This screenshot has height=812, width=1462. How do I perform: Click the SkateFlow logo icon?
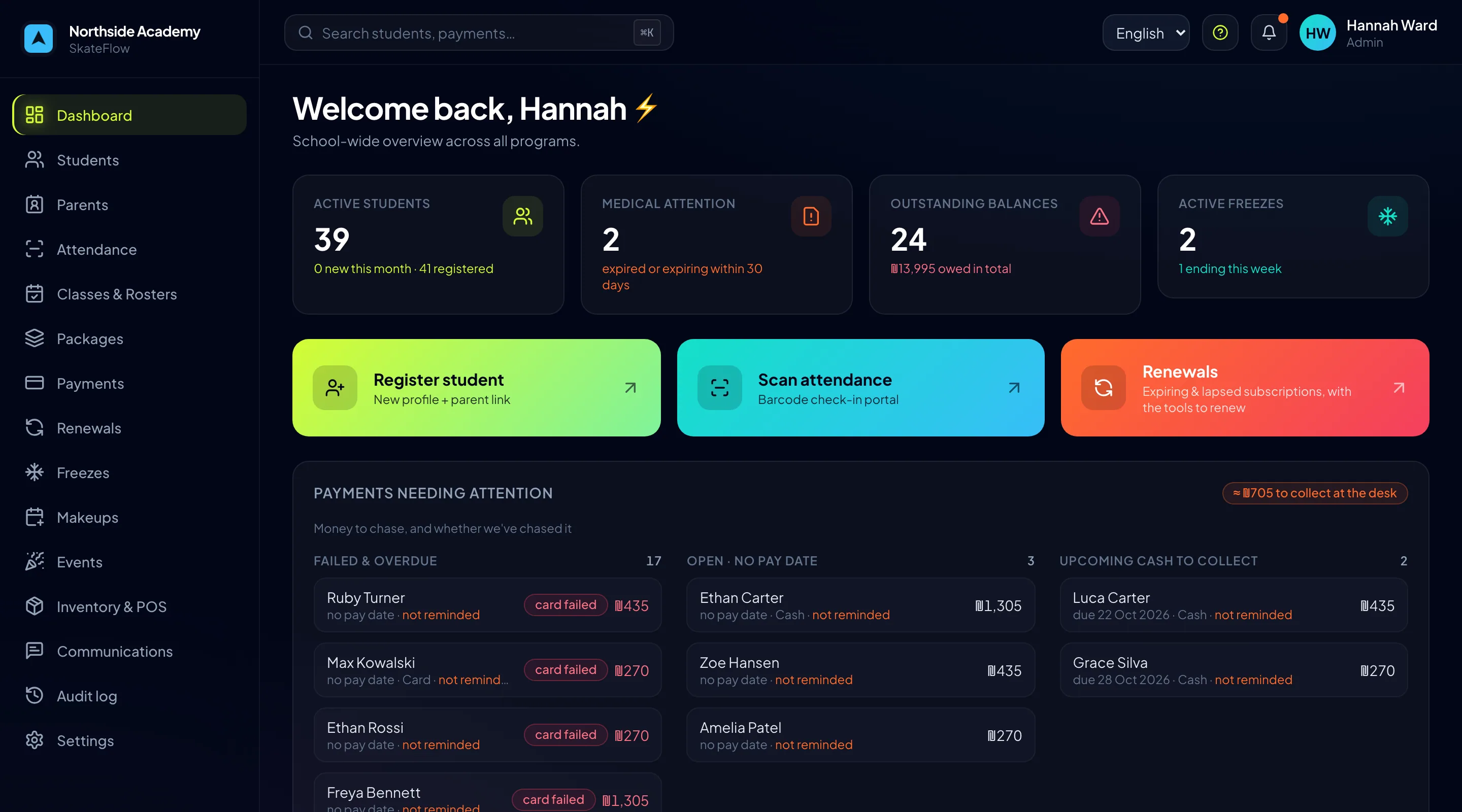pos(39,38)
